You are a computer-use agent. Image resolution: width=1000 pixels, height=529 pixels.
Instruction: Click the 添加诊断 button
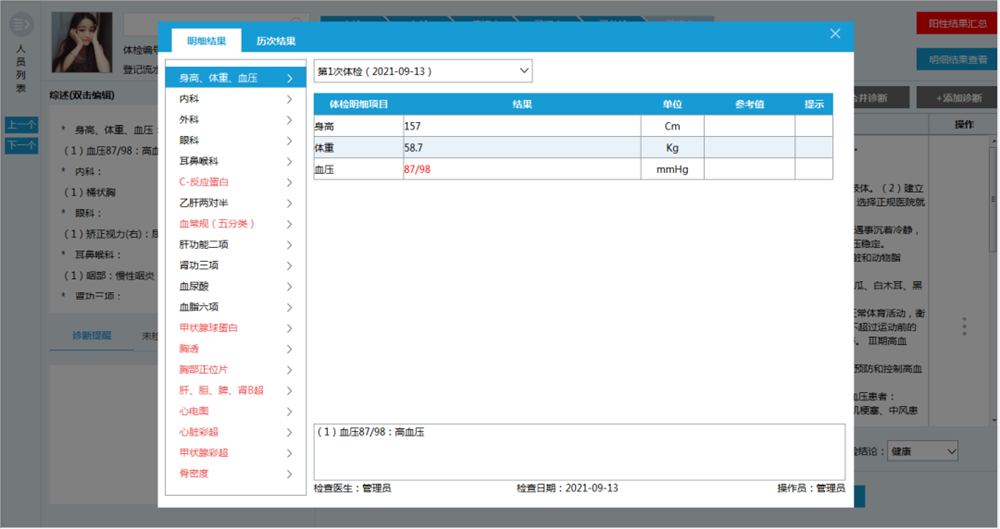[956, 98]
